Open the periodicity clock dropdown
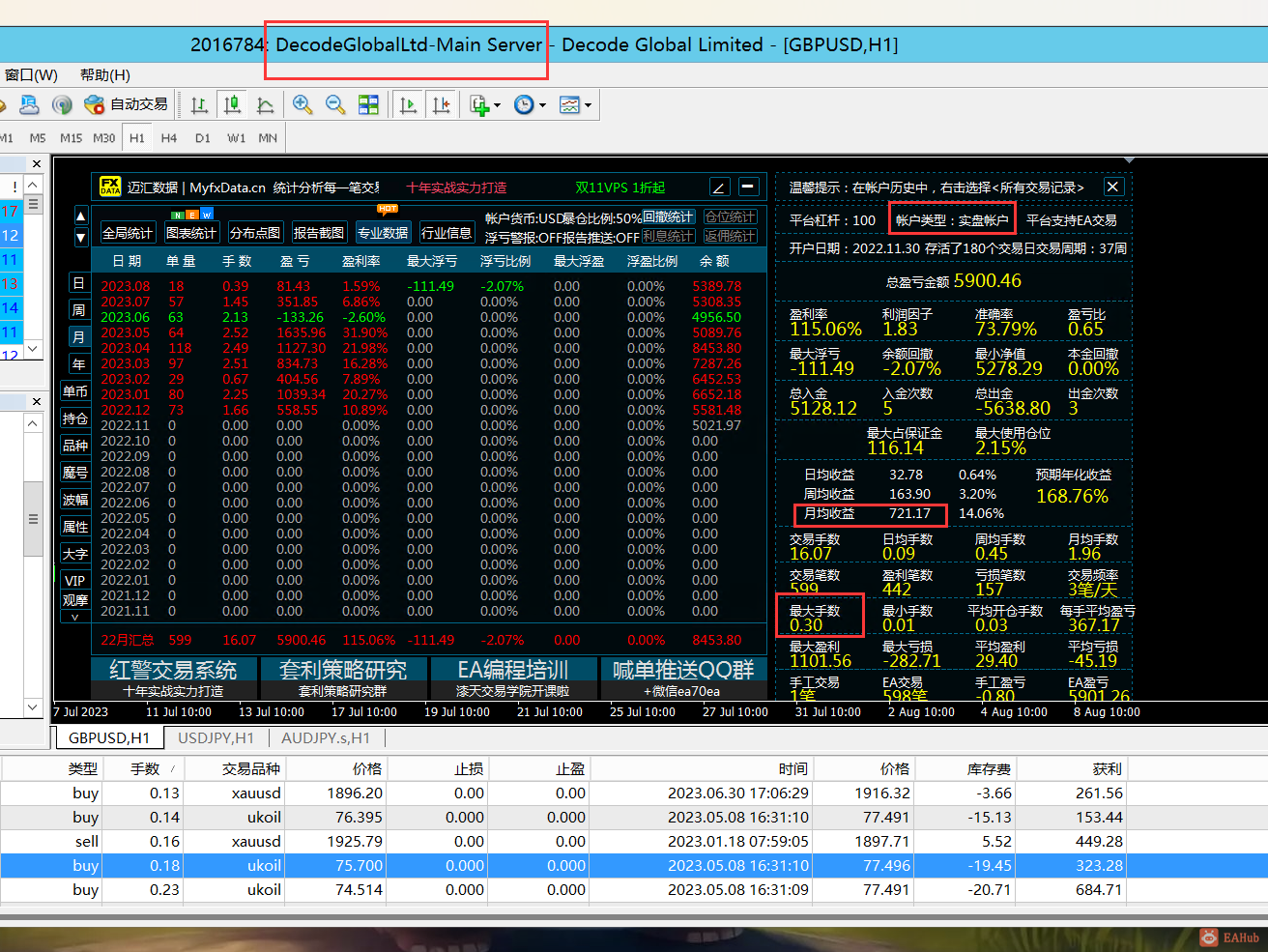This screenshot has height=952, width=1268. pyautogui.click(x=542, y=105)
